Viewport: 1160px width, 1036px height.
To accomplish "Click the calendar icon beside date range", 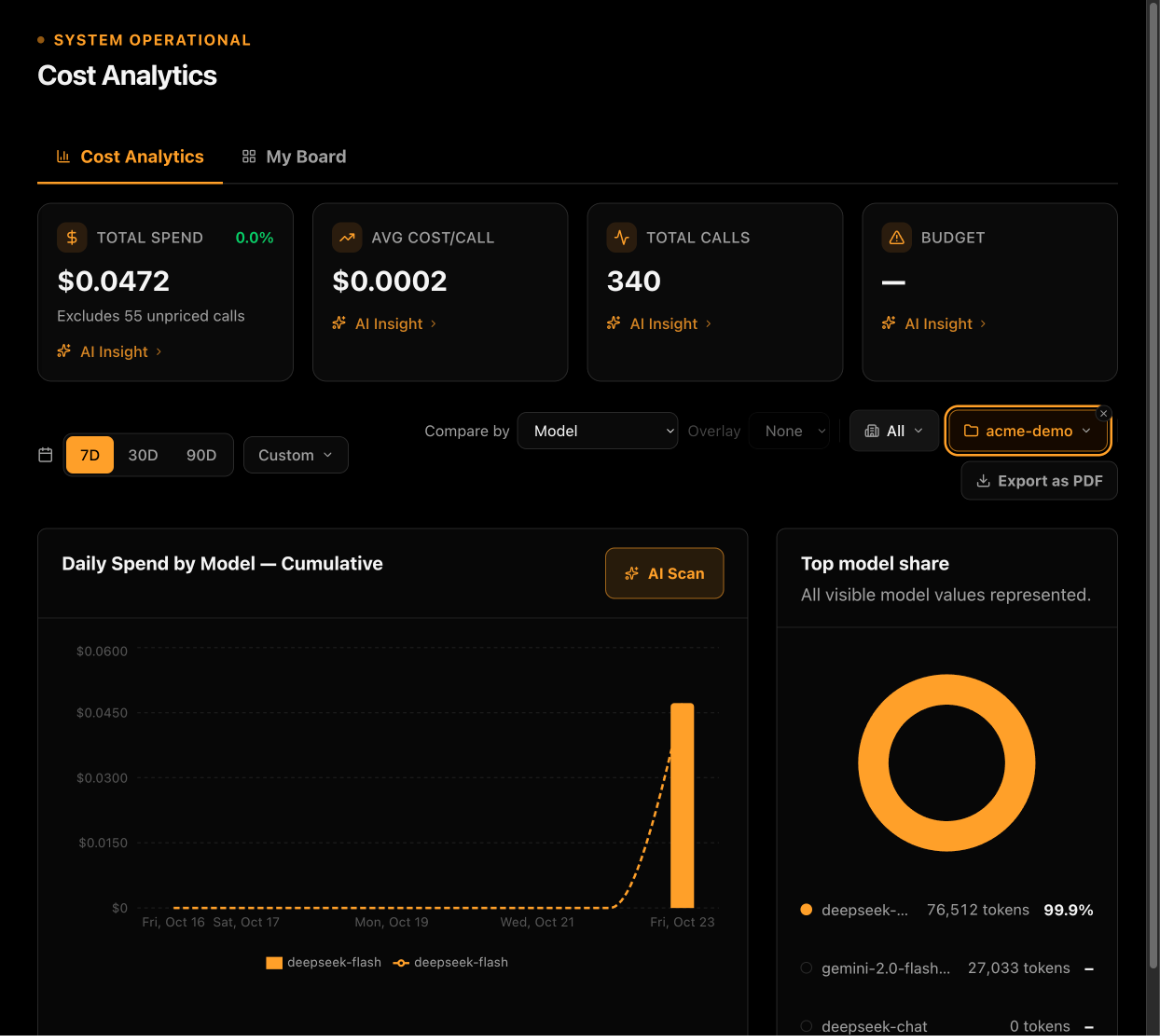I will tap(45, 454).
